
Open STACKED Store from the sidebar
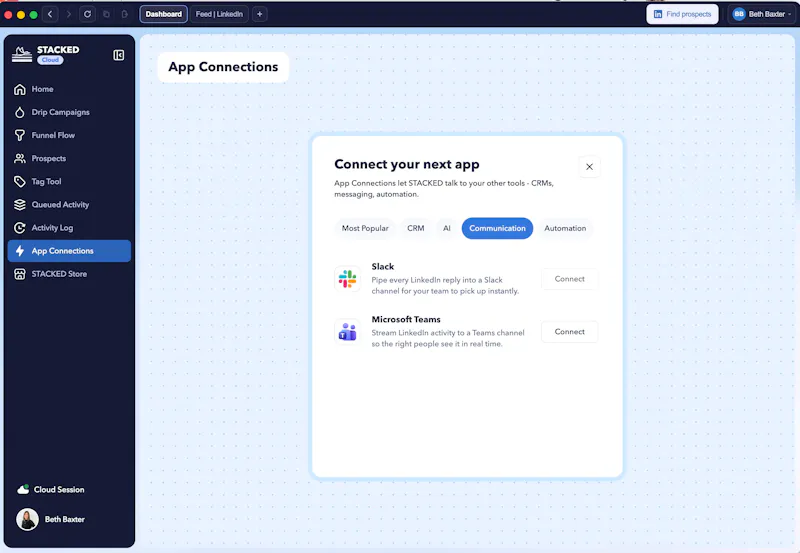tap(69, 274)
